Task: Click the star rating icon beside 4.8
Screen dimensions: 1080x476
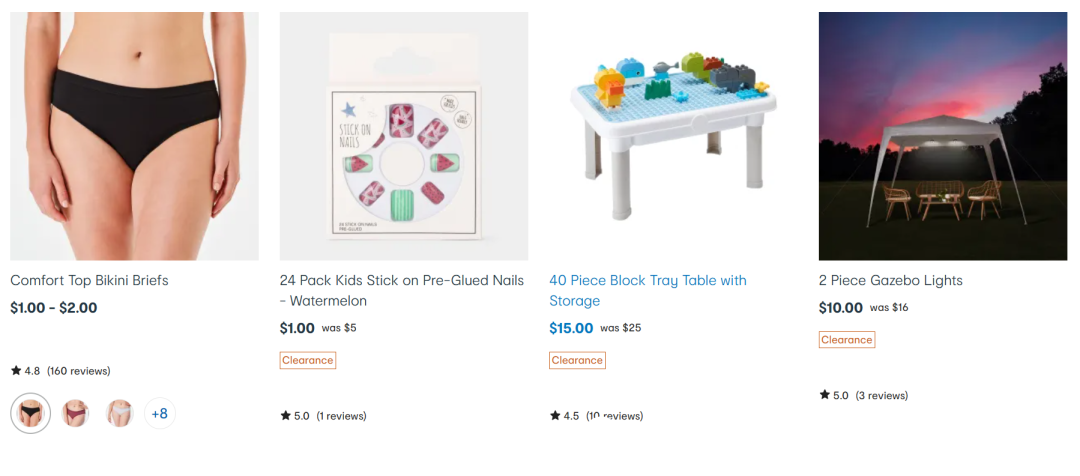Action: [x=16, y=371]
